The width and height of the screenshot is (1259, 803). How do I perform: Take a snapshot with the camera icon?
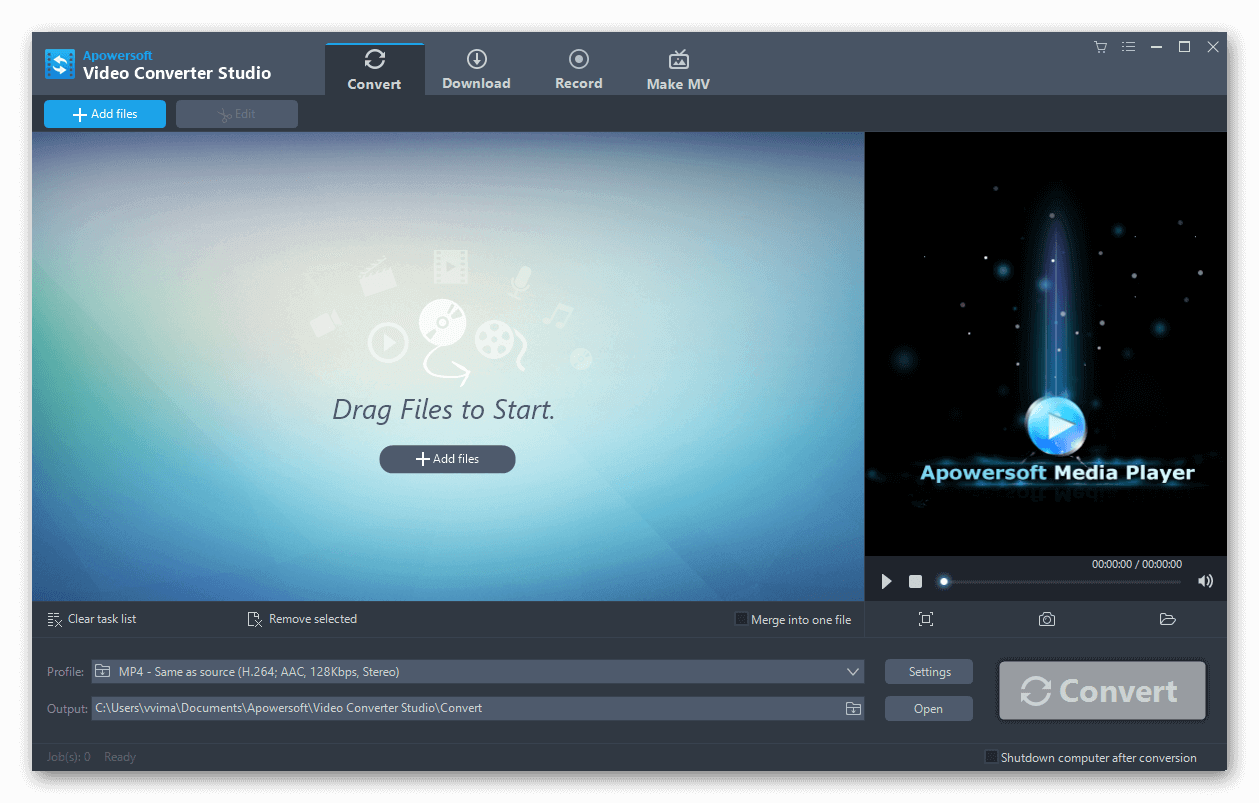pos(1046,619)
